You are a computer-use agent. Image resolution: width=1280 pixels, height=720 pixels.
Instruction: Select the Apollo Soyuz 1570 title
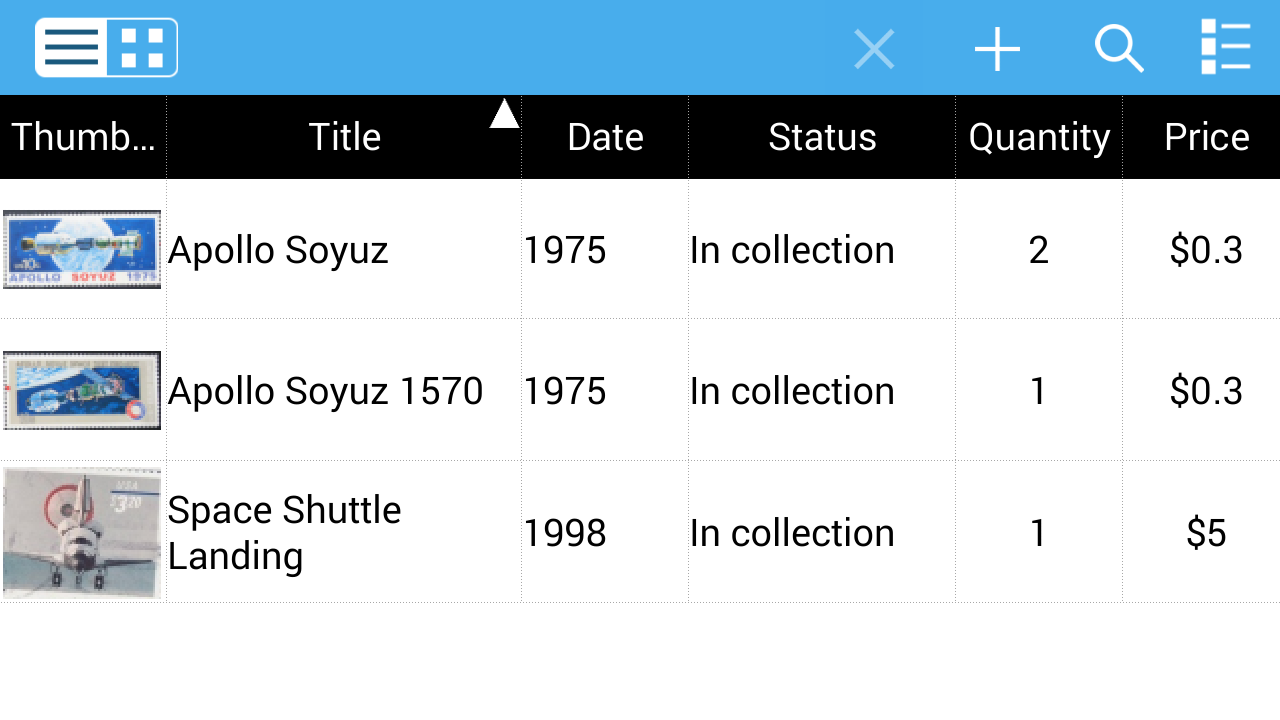click(326, 391)
